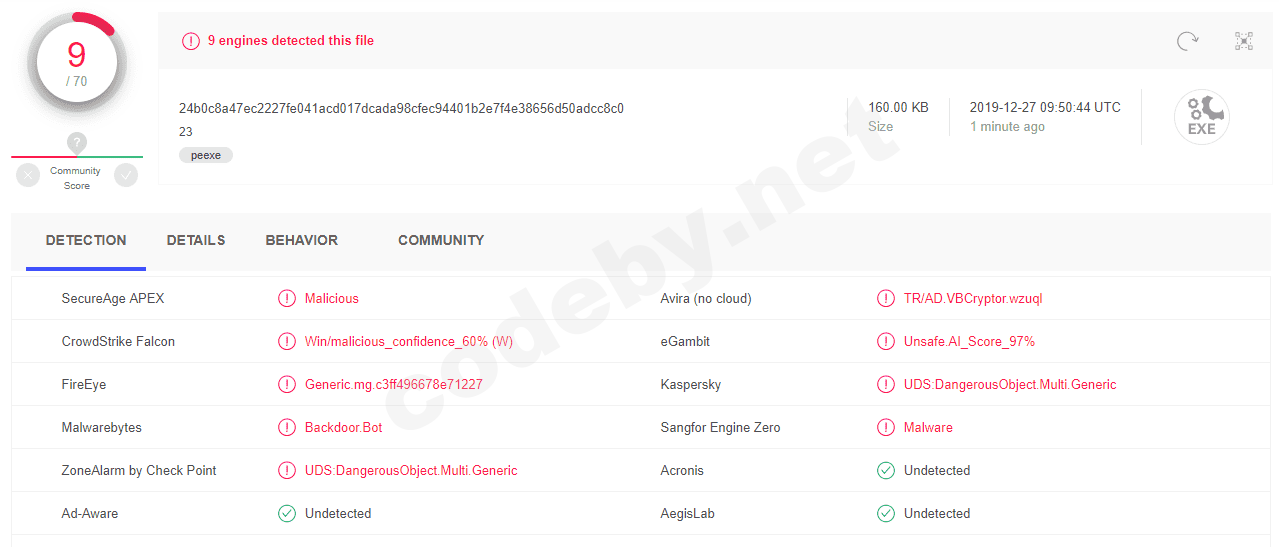The height and width of the screenshot is (547, 1279).
Task: Click the FireEye engine name
Action: pos(84,384)
